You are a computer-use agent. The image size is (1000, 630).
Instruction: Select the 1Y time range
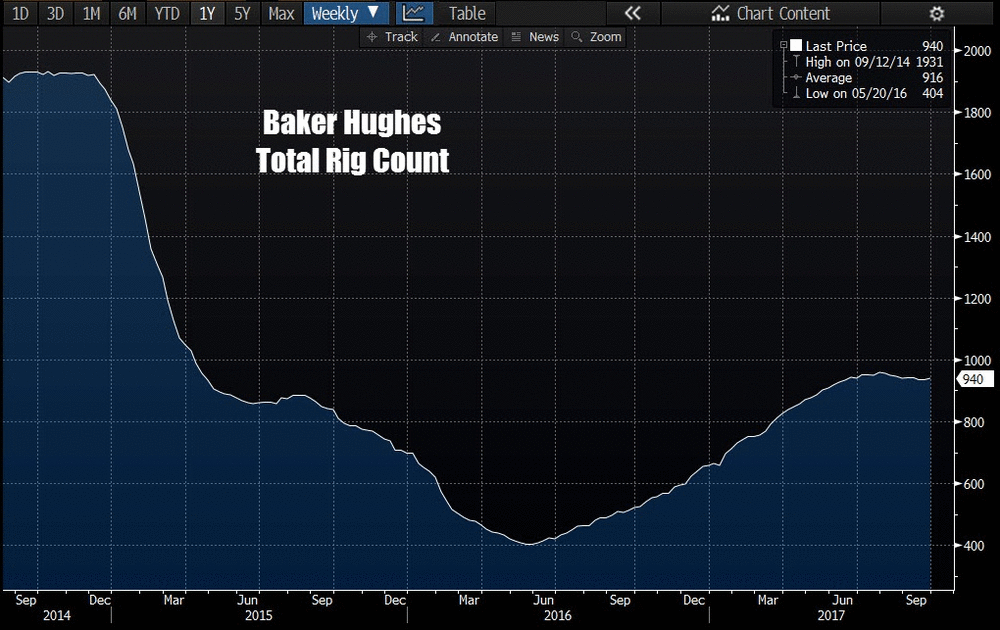pos(207,13)
